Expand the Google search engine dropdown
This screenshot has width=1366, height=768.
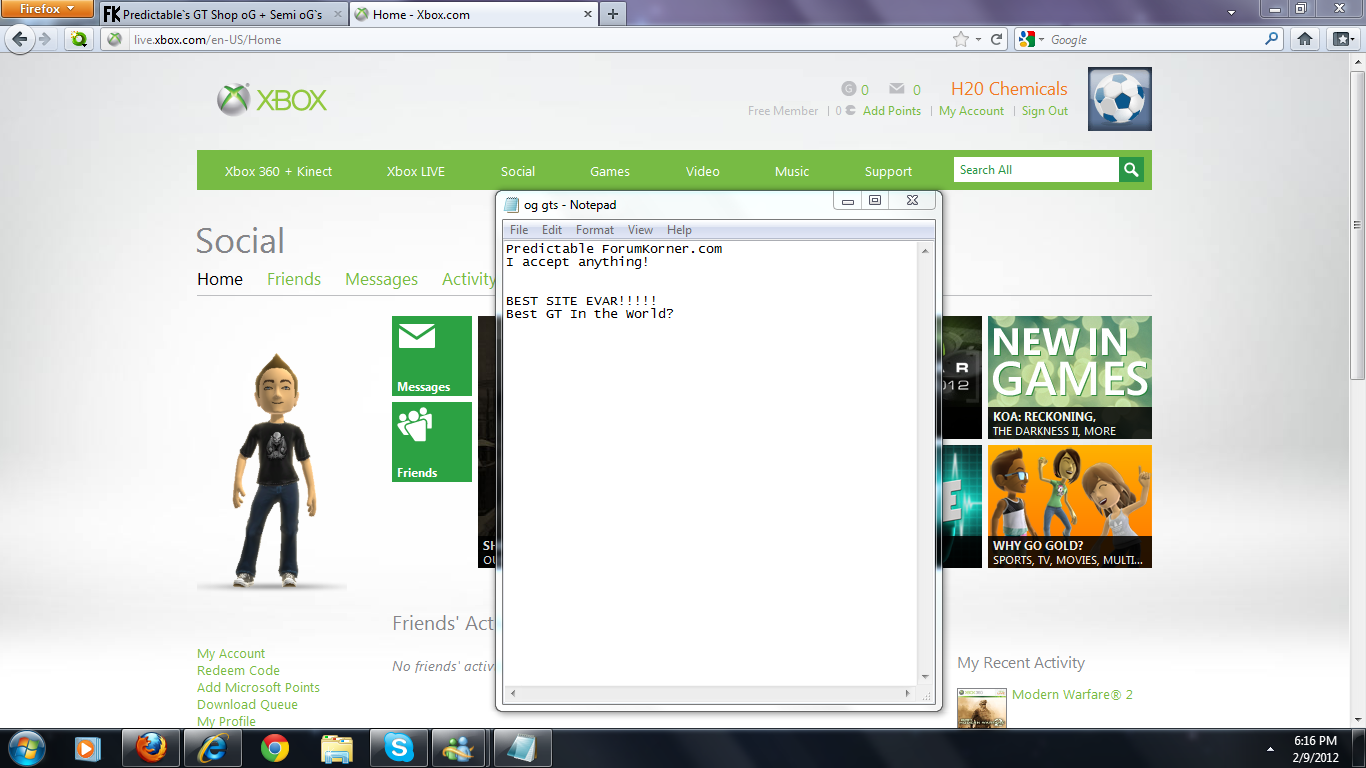(1032, 40)
